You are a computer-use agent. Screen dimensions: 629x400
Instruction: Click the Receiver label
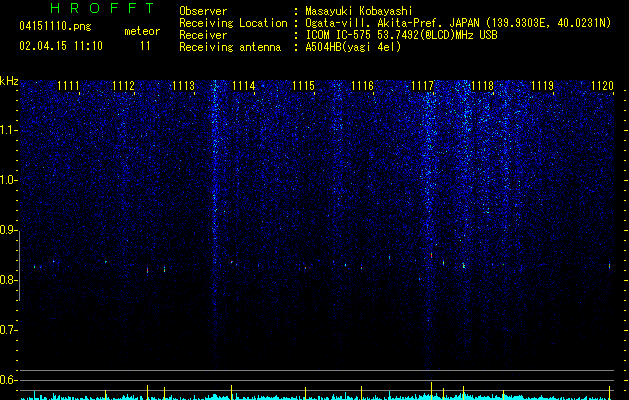[x=203, y=35]
